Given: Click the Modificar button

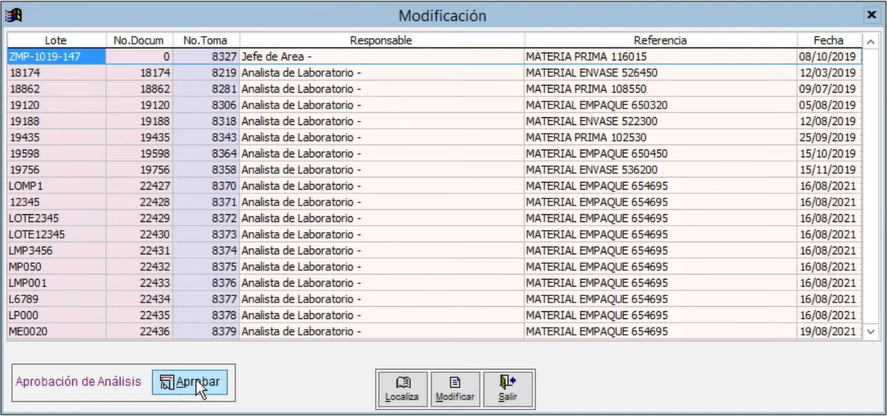Looking at the screenshot, I should [x=455, y=388].
